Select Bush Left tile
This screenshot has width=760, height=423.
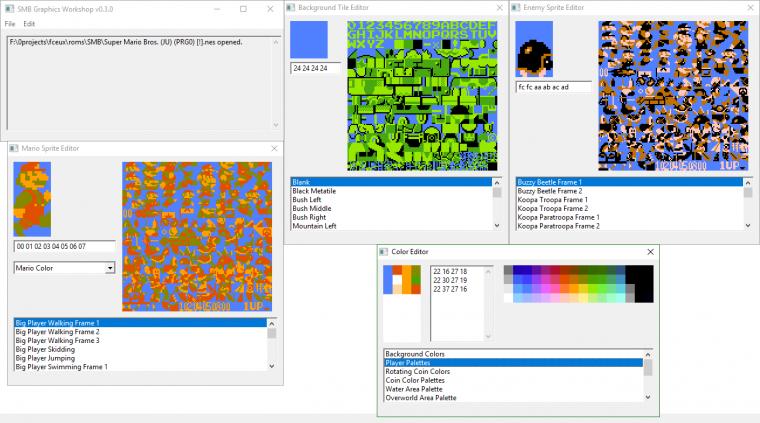(391, 200)
